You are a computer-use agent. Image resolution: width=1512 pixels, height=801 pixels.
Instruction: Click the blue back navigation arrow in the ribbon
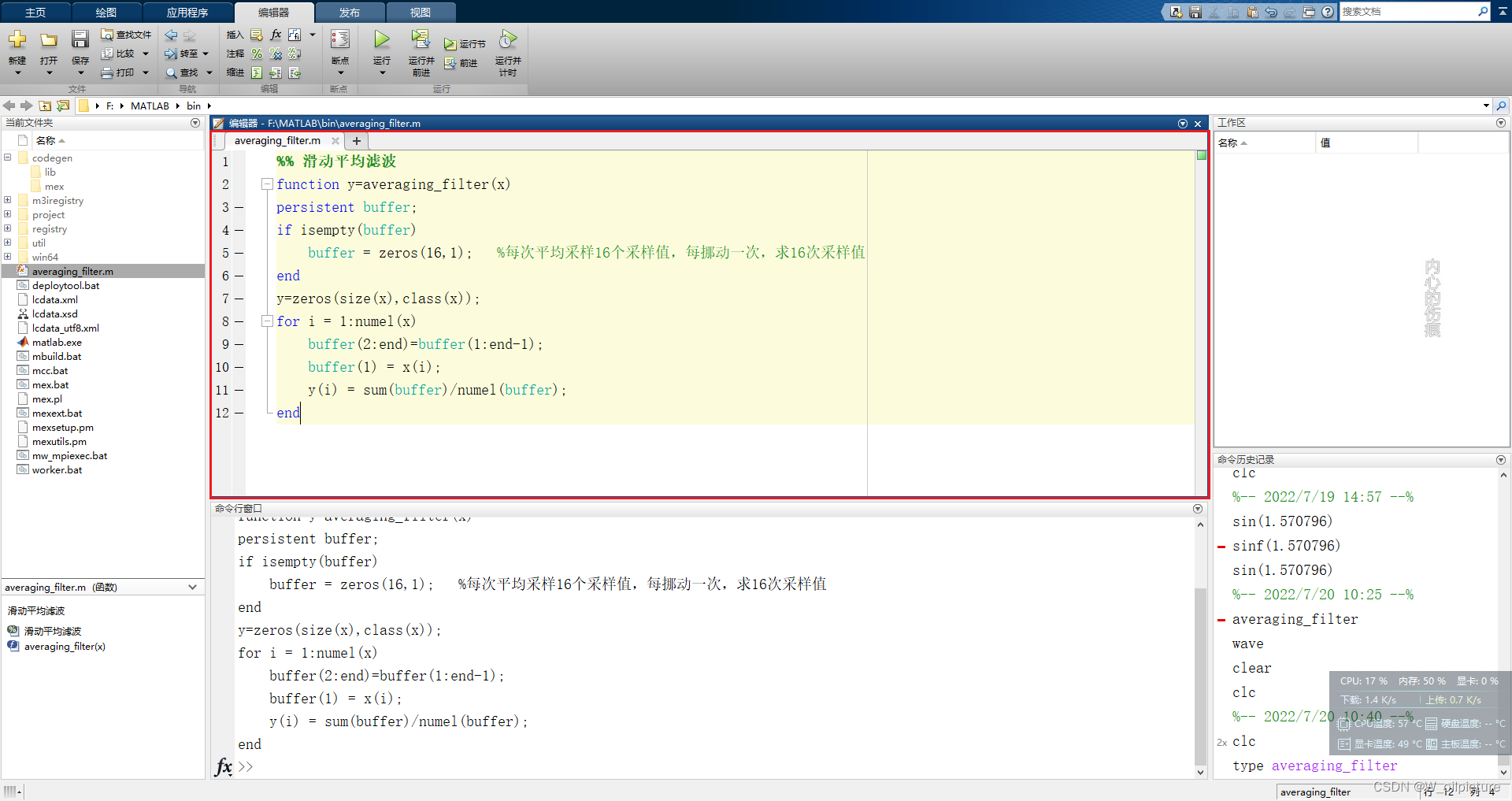point(171,35)
